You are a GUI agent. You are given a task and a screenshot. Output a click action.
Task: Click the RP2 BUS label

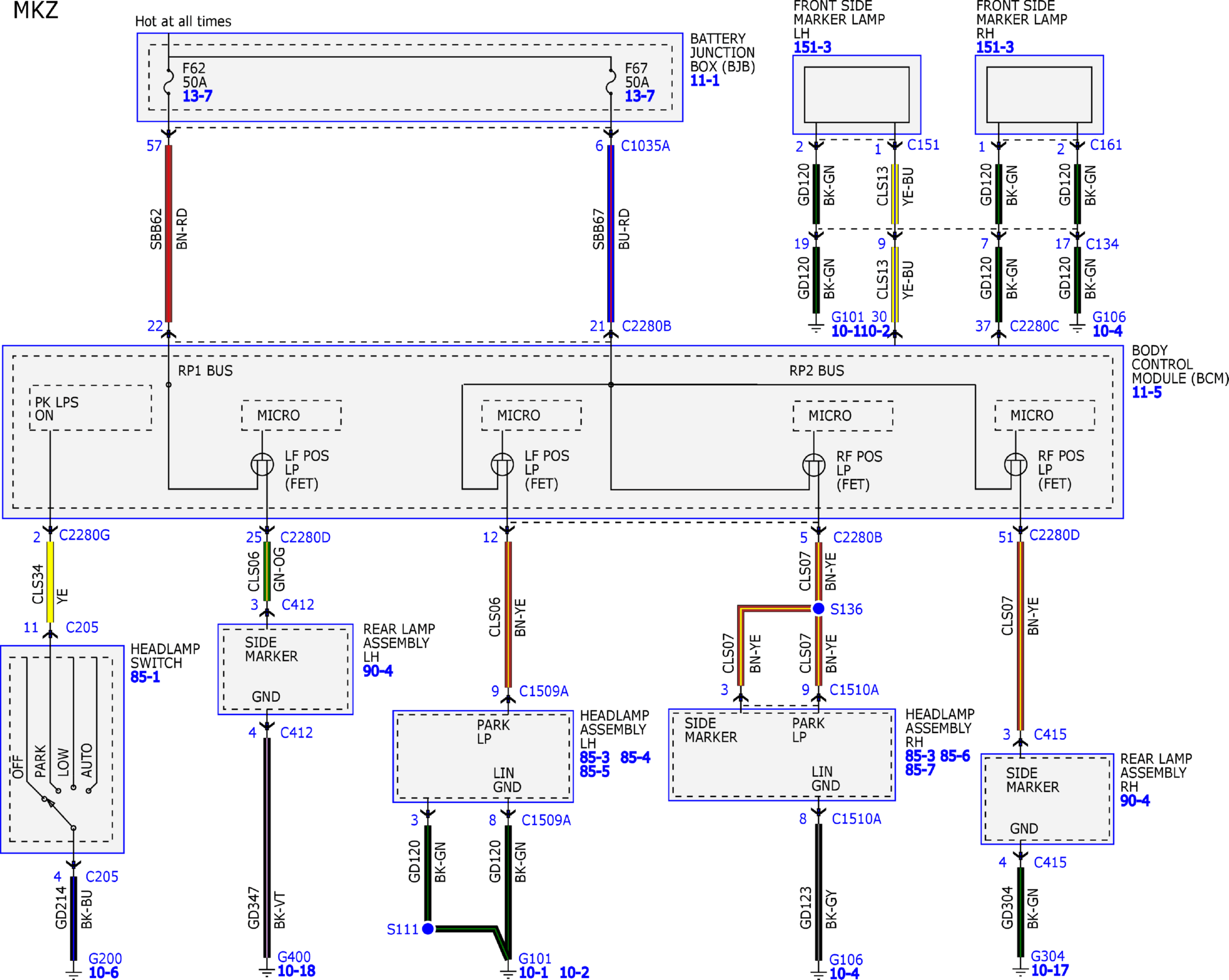(816, 371)
